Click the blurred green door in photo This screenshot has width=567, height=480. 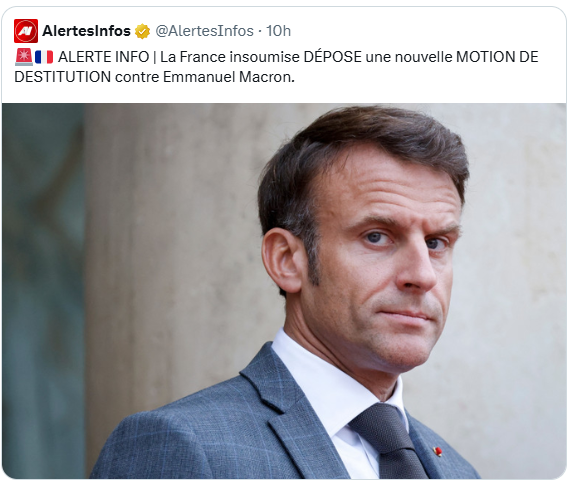pyautogui.click(x=43, y=289)
